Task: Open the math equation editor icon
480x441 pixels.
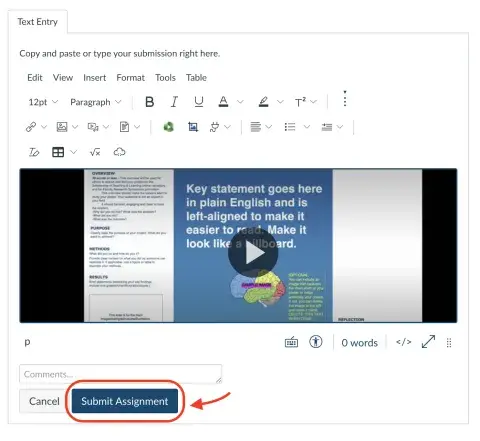Action: [x=95, y=152]
